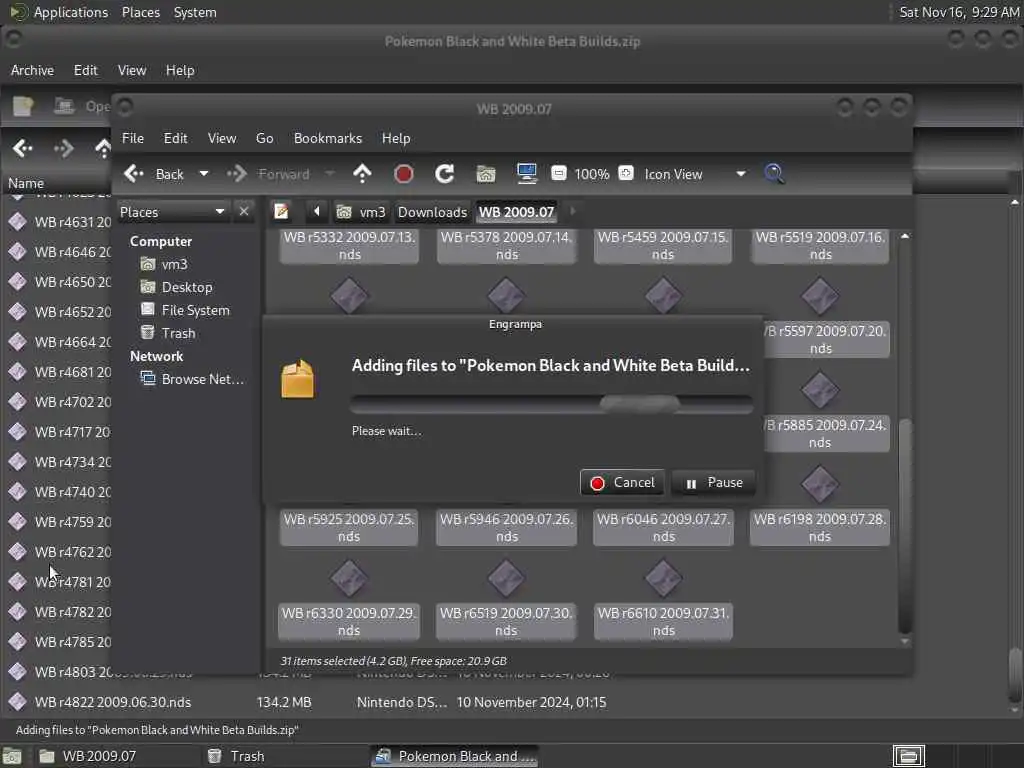Open Help menu in Engrampa window
Screen dimensions: 1024x768
(x=180, y=70)
